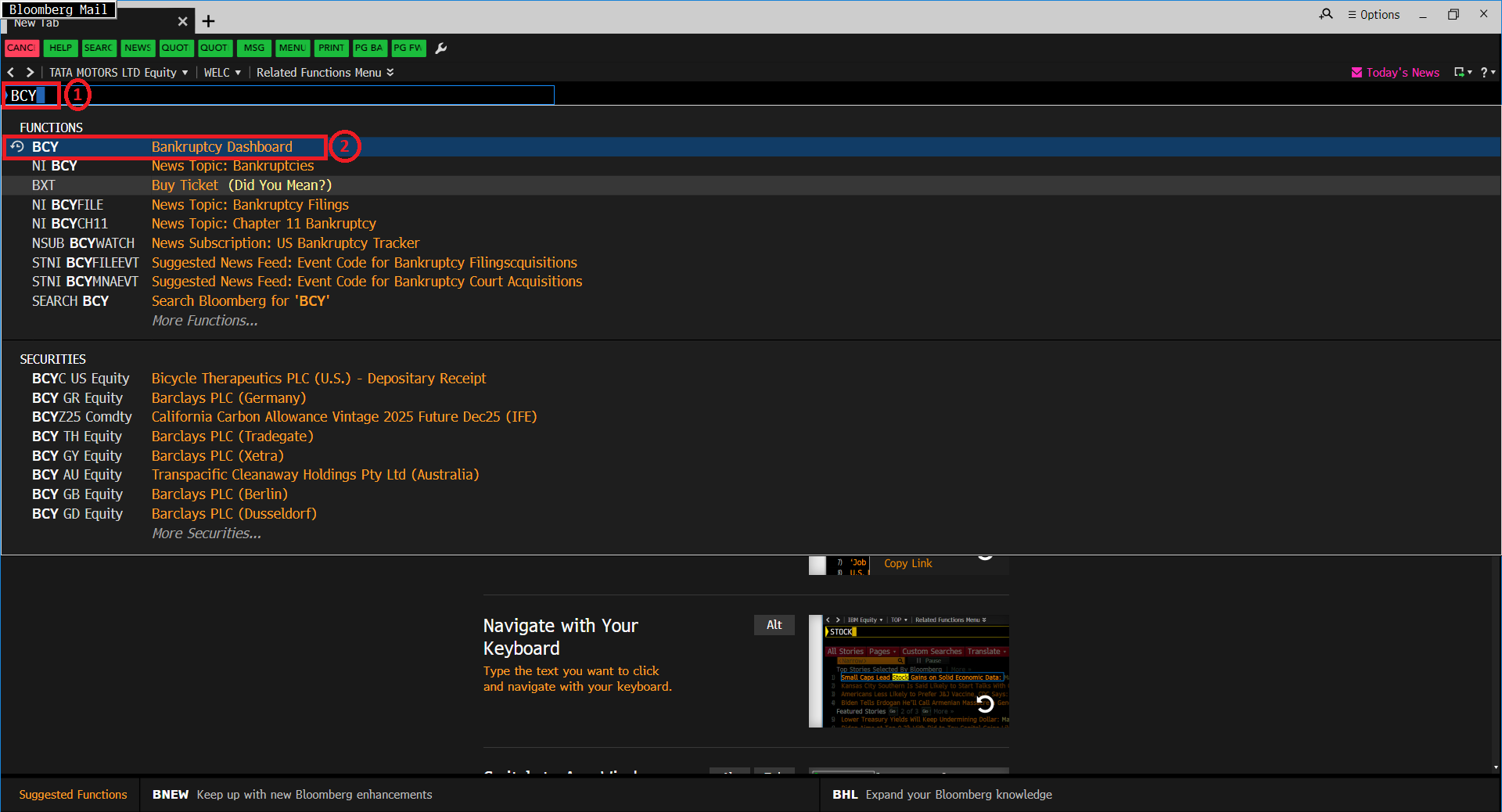
Task: Click the MENU toolbar button
Action: 293,48
